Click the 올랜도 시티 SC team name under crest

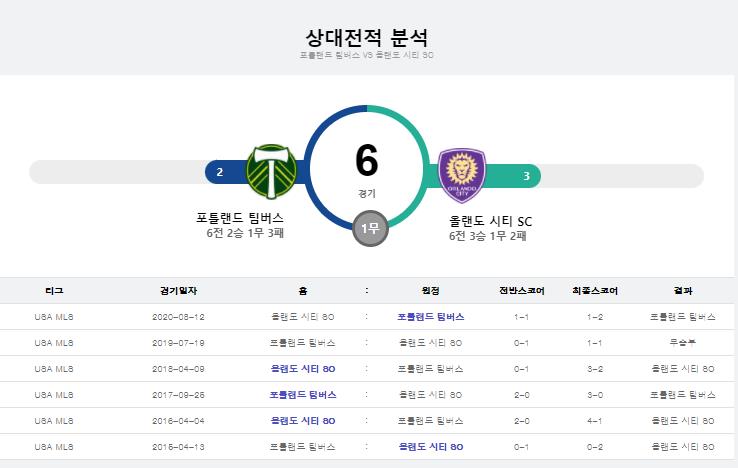point(490,221)
